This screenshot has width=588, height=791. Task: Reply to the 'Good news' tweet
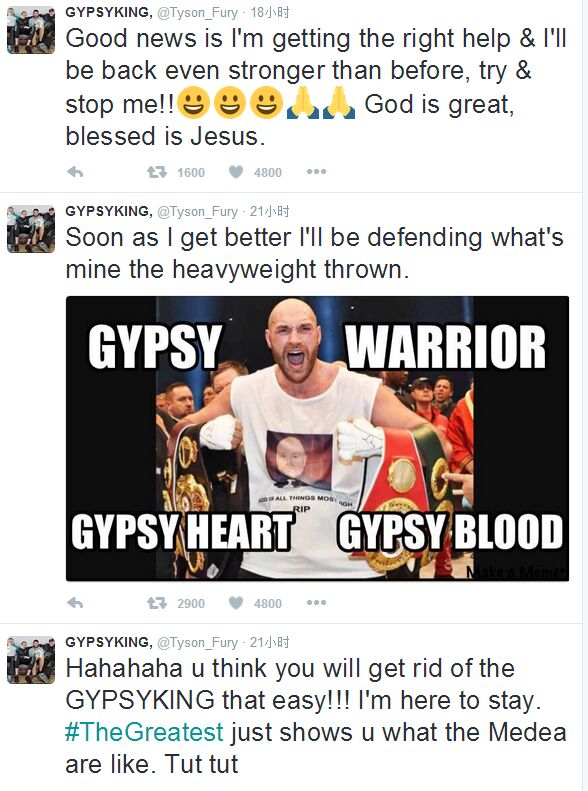tap(75, 173)
